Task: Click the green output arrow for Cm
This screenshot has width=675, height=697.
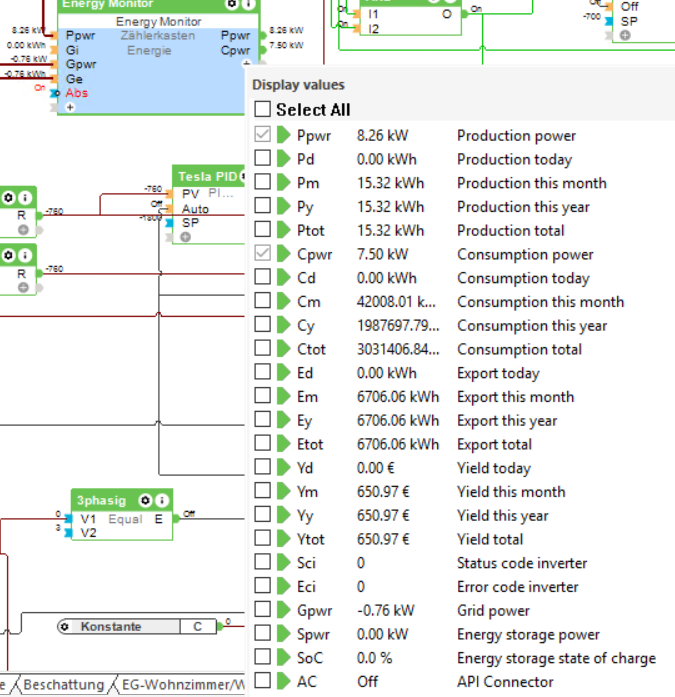Action: point(283,301)
